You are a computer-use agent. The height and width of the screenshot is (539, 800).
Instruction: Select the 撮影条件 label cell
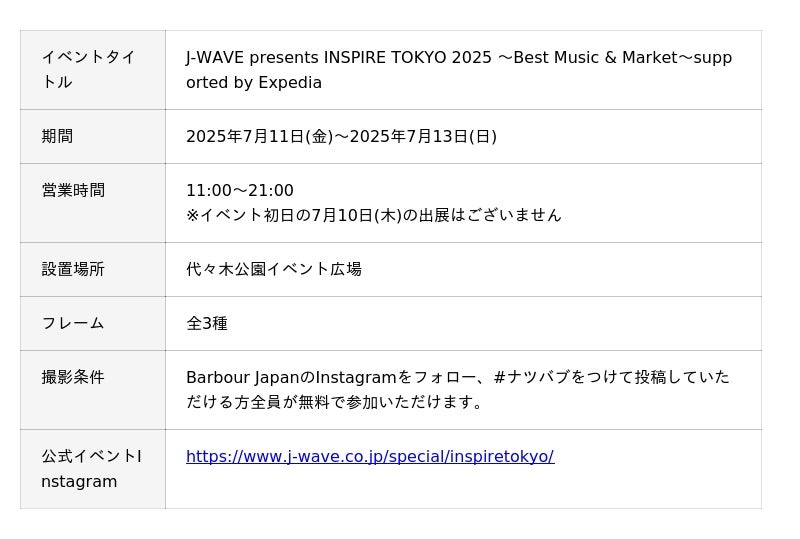click(x=92, y=378)
